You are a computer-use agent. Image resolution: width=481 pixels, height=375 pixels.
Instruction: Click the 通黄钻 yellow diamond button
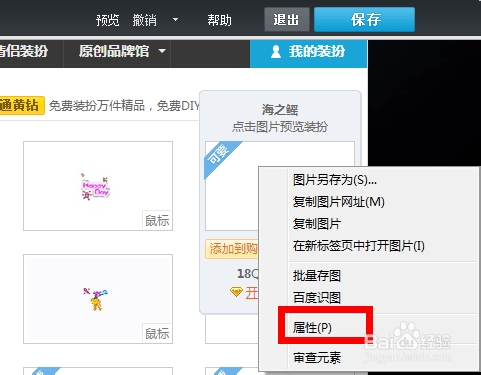click(x=22, y=106)
